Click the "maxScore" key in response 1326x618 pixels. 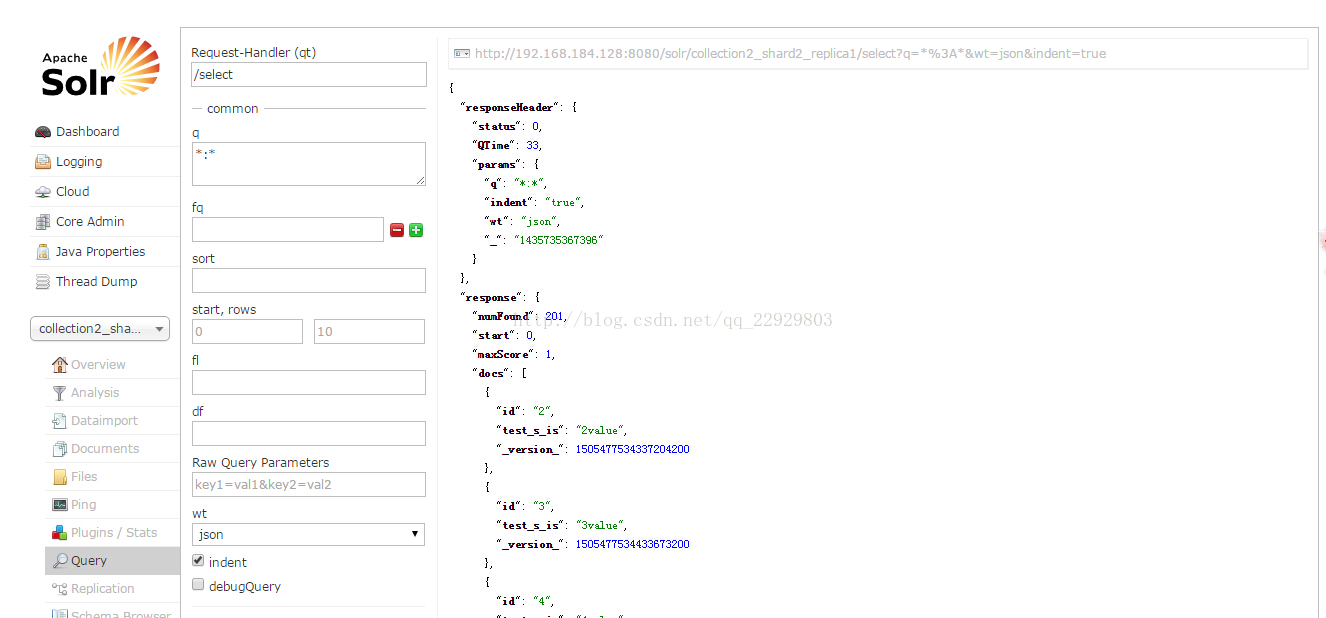click(x=504, y=354)
